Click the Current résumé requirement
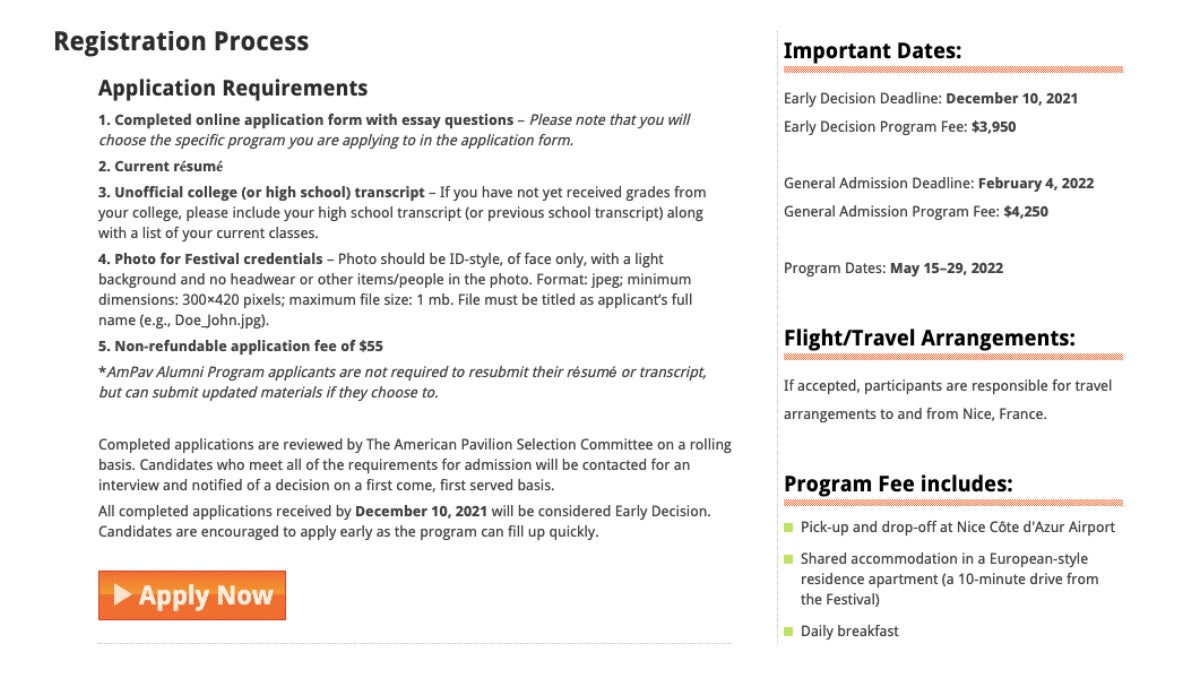Viewport: 1200px width, 675px height. (160, 166)
